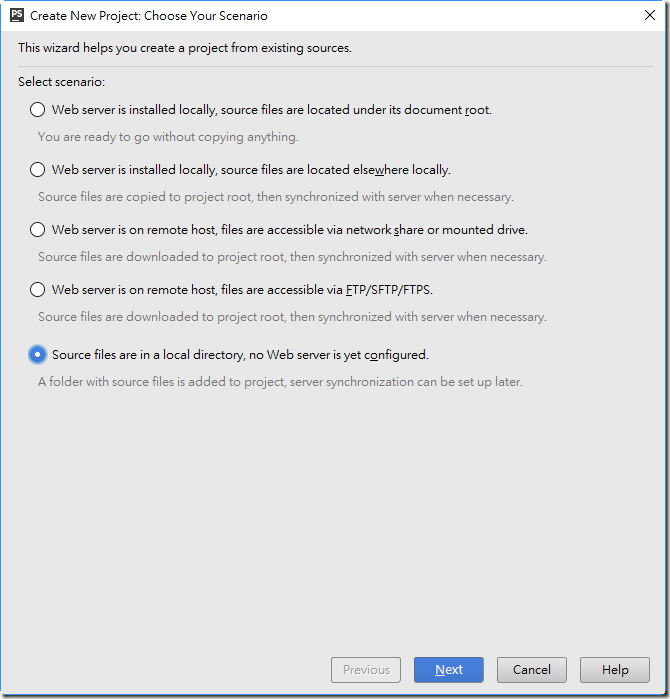
Task: Select radio circle for sources located elsewhere locally
Action: 37,170
